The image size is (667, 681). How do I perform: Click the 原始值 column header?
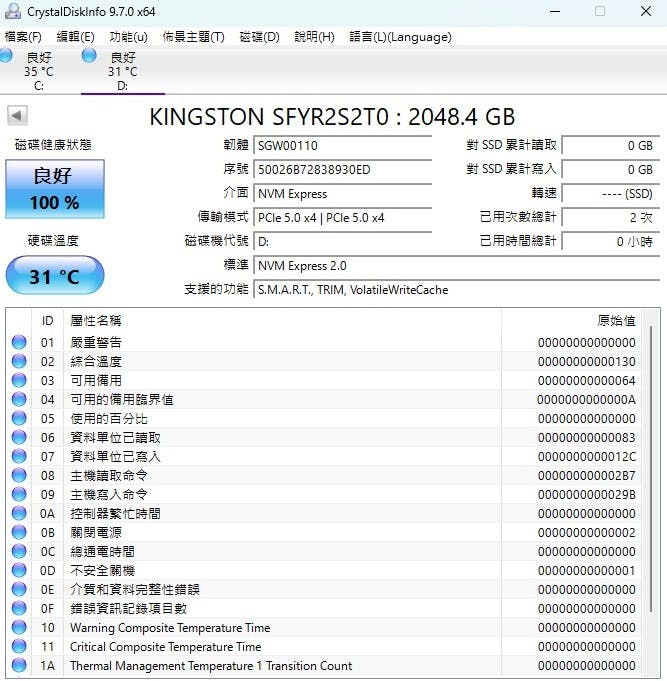615,321
